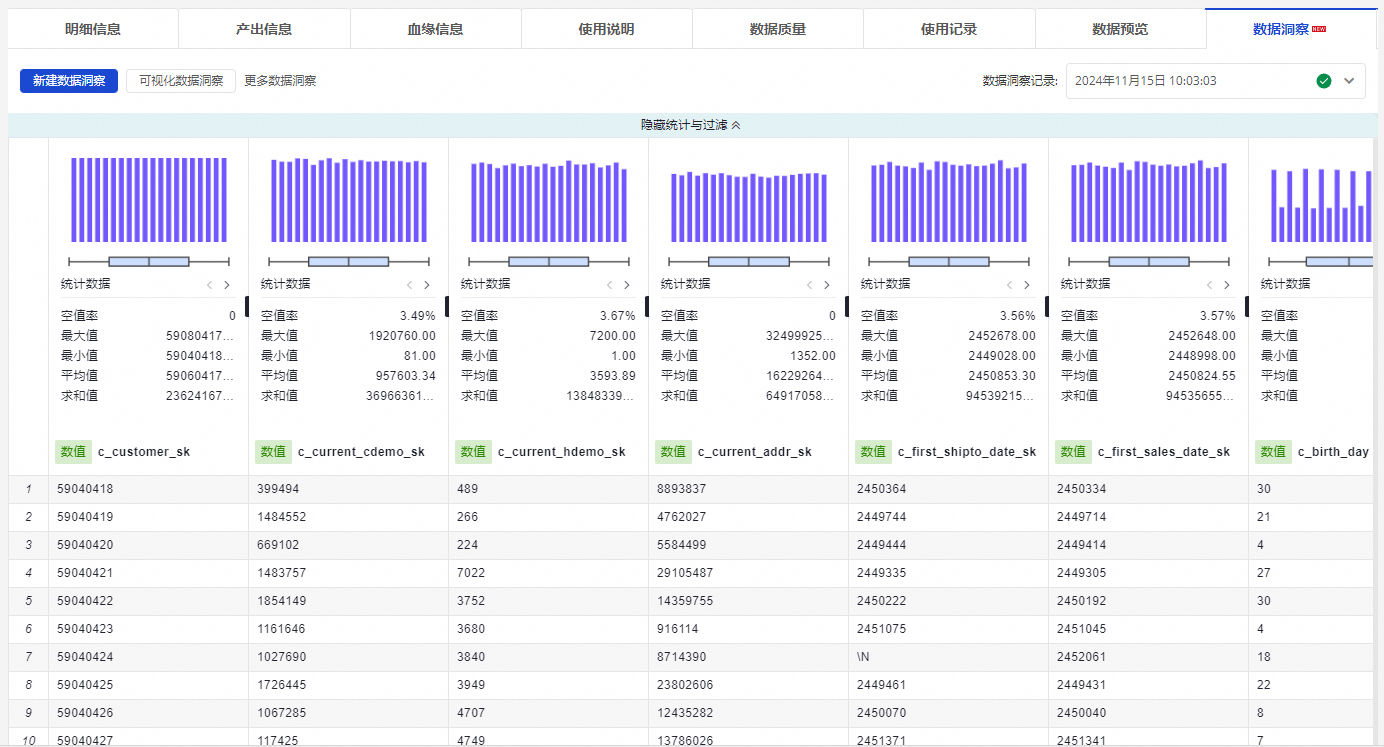Screen dimensions: 1384x747
Task: Open the 数据洞察记录 date dropdown
Action: [1215, 81]
